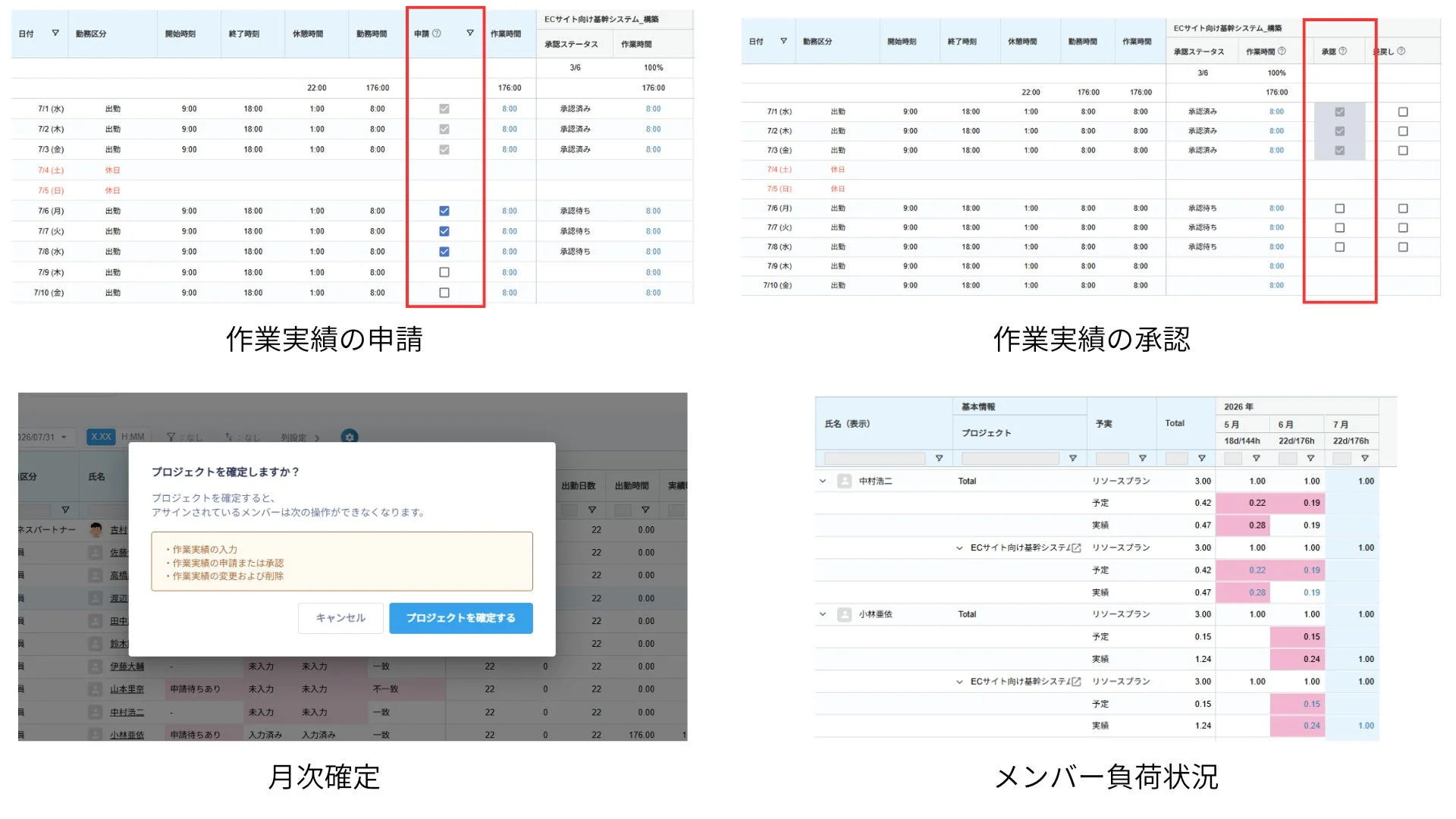Collapse ECサイト向け基幹システム under 小林亜依

click(x=959, y=682)
